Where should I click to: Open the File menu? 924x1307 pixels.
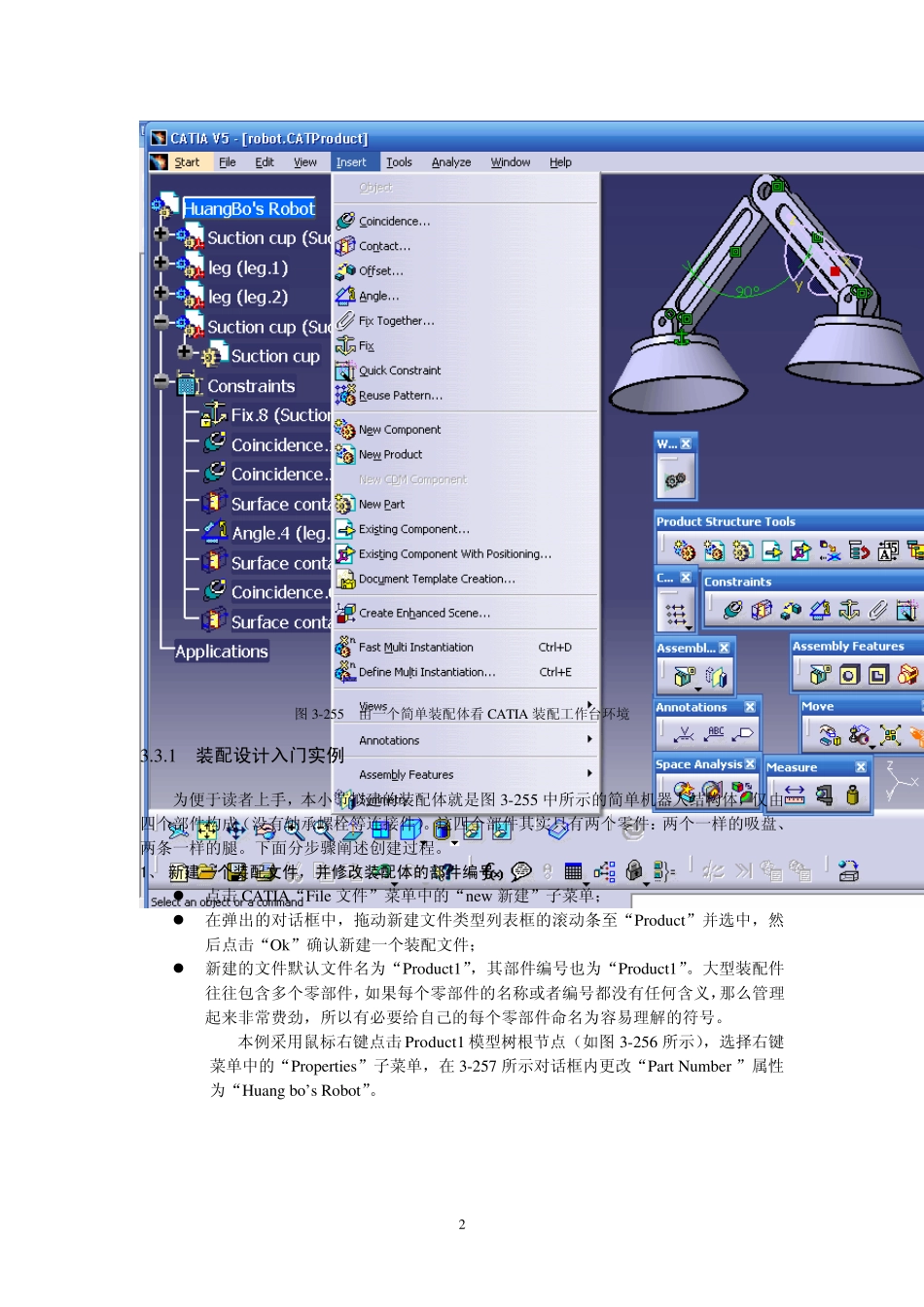[x=228, y=162]
